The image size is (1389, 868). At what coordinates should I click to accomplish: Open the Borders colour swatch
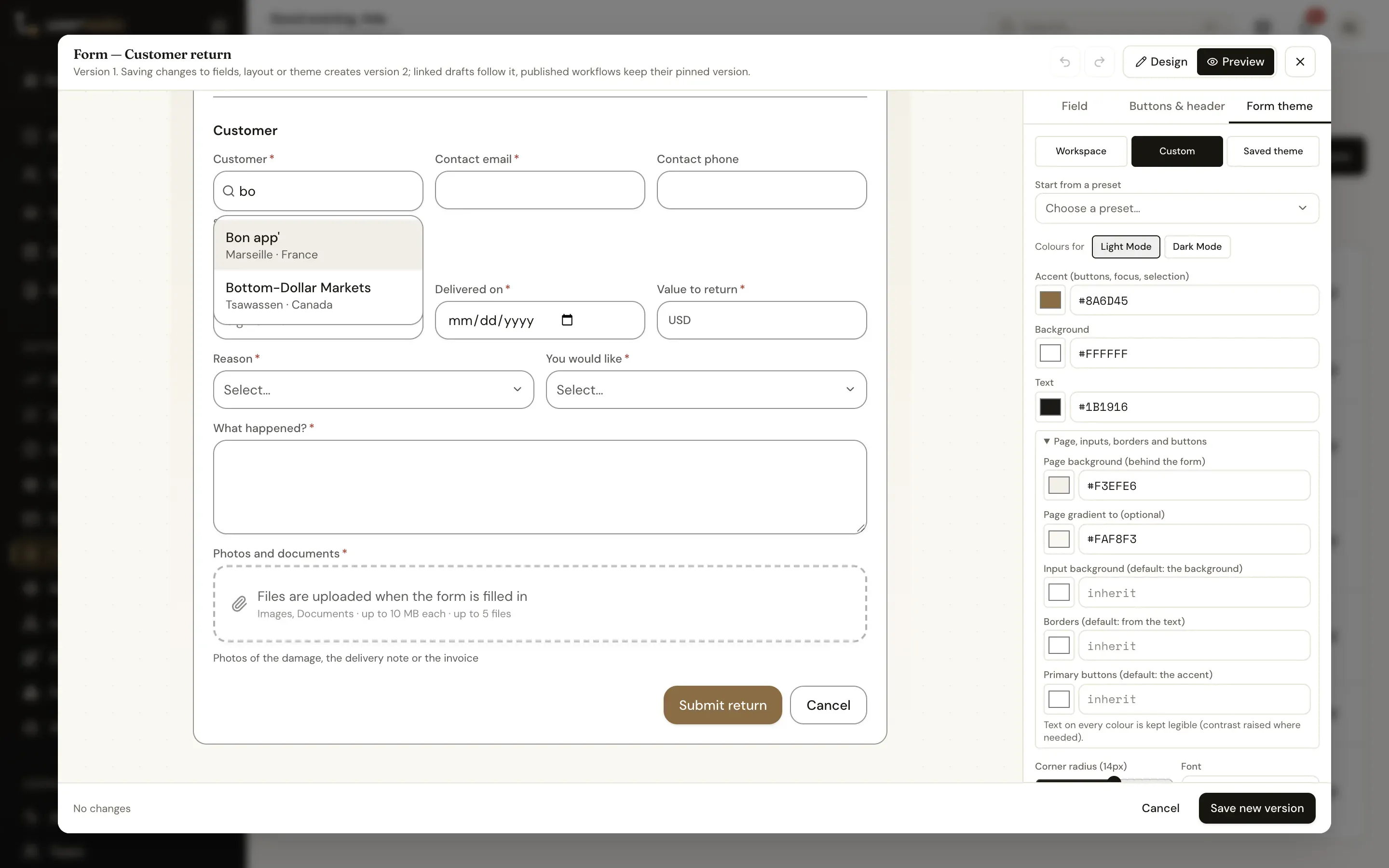[x=1059, y=645]
